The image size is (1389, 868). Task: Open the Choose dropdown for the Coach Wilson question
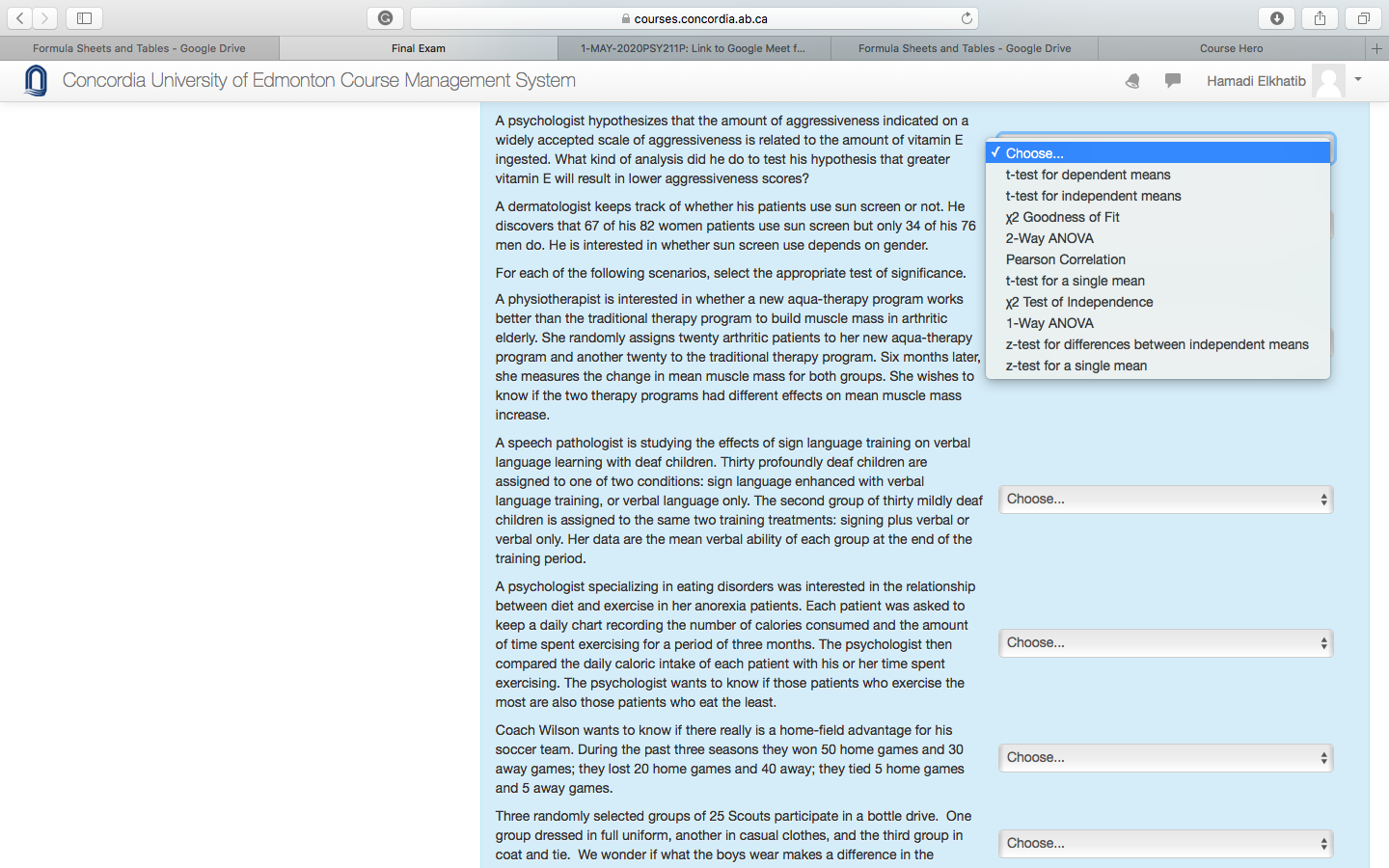coord(1165,757)
